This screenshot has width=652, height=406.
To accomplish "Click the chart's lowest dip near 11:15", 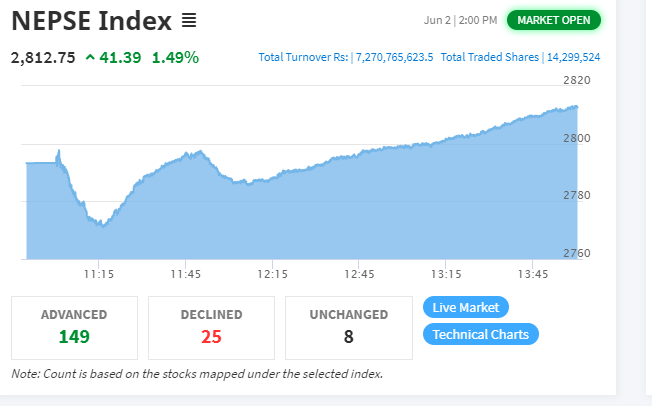I will (x=102, y=226).
